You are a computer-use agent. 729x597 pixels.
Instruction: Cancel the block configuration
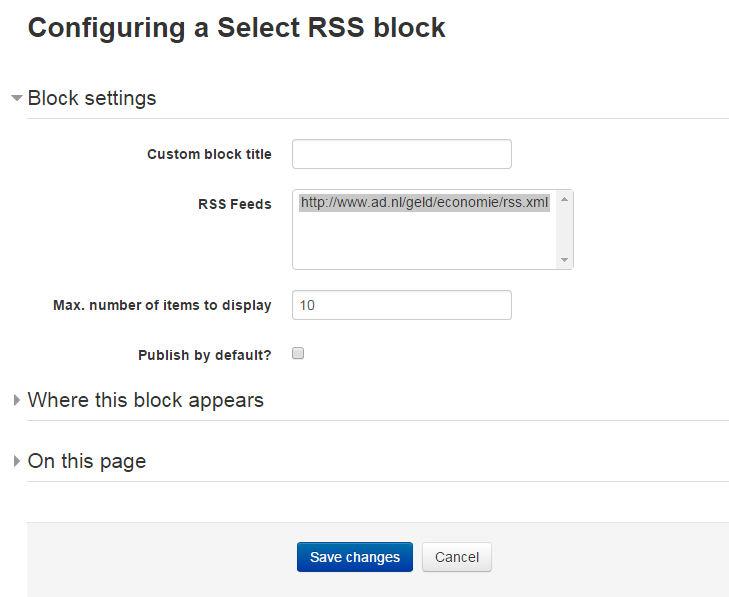(x=457, y=557)
